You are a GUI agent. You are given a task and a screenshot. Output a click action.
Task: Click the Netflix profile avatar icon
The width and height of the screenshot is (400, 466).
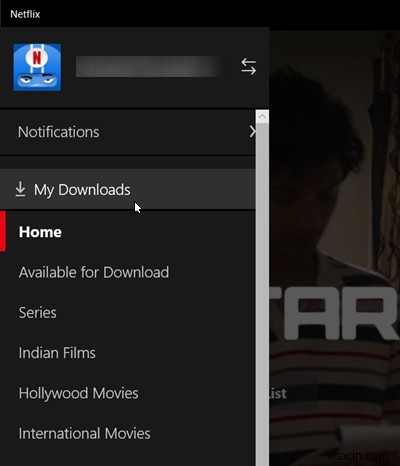(x=37, y=67)
